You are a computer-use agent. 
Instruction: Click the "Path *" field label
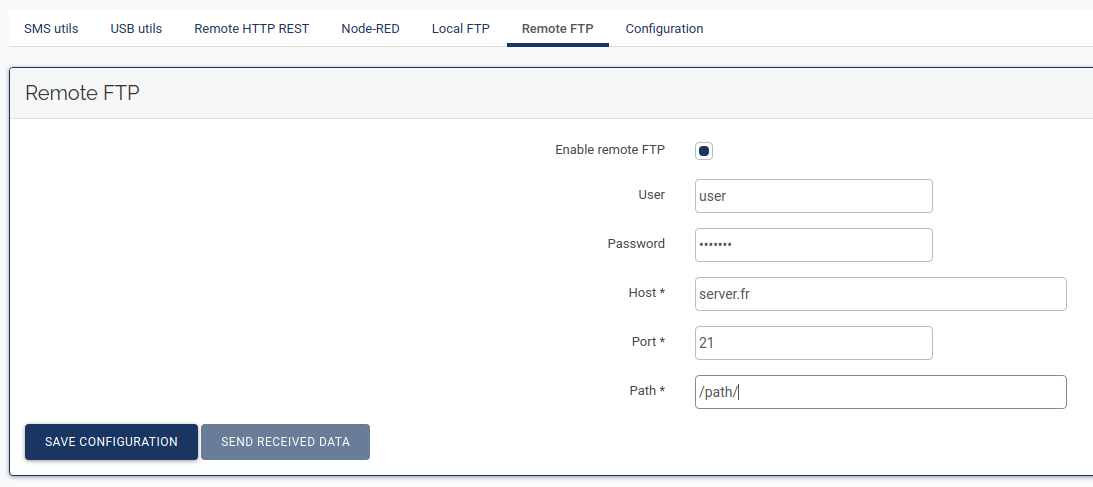pos(641,391)
